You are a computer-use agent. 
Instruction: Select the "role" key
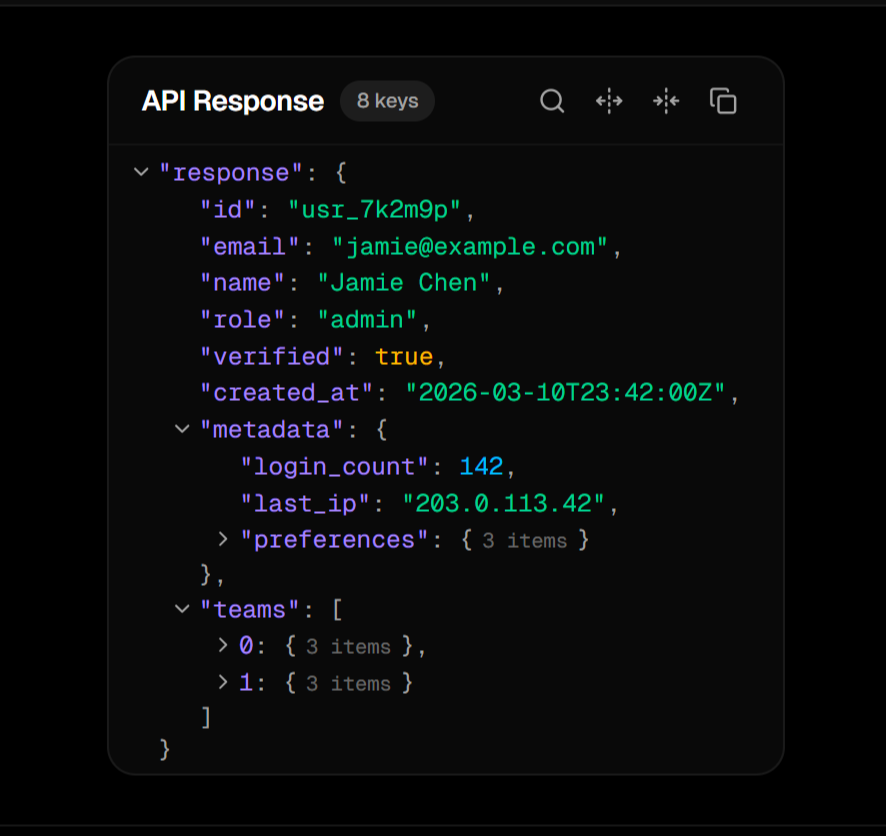pyautogui.click(x=242, y=320)
